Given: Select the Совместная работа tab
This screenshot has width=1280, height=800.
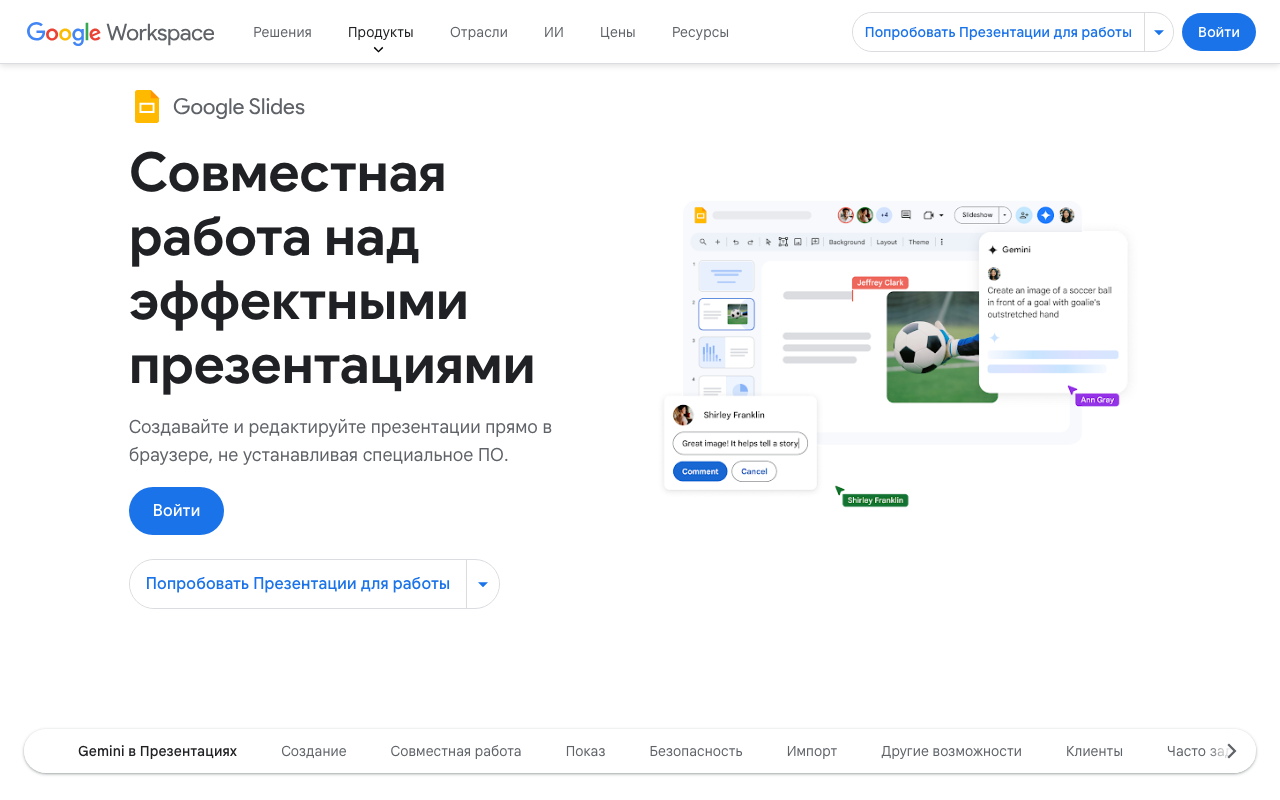Looking at the screenshot, I should tap(456, 751).
